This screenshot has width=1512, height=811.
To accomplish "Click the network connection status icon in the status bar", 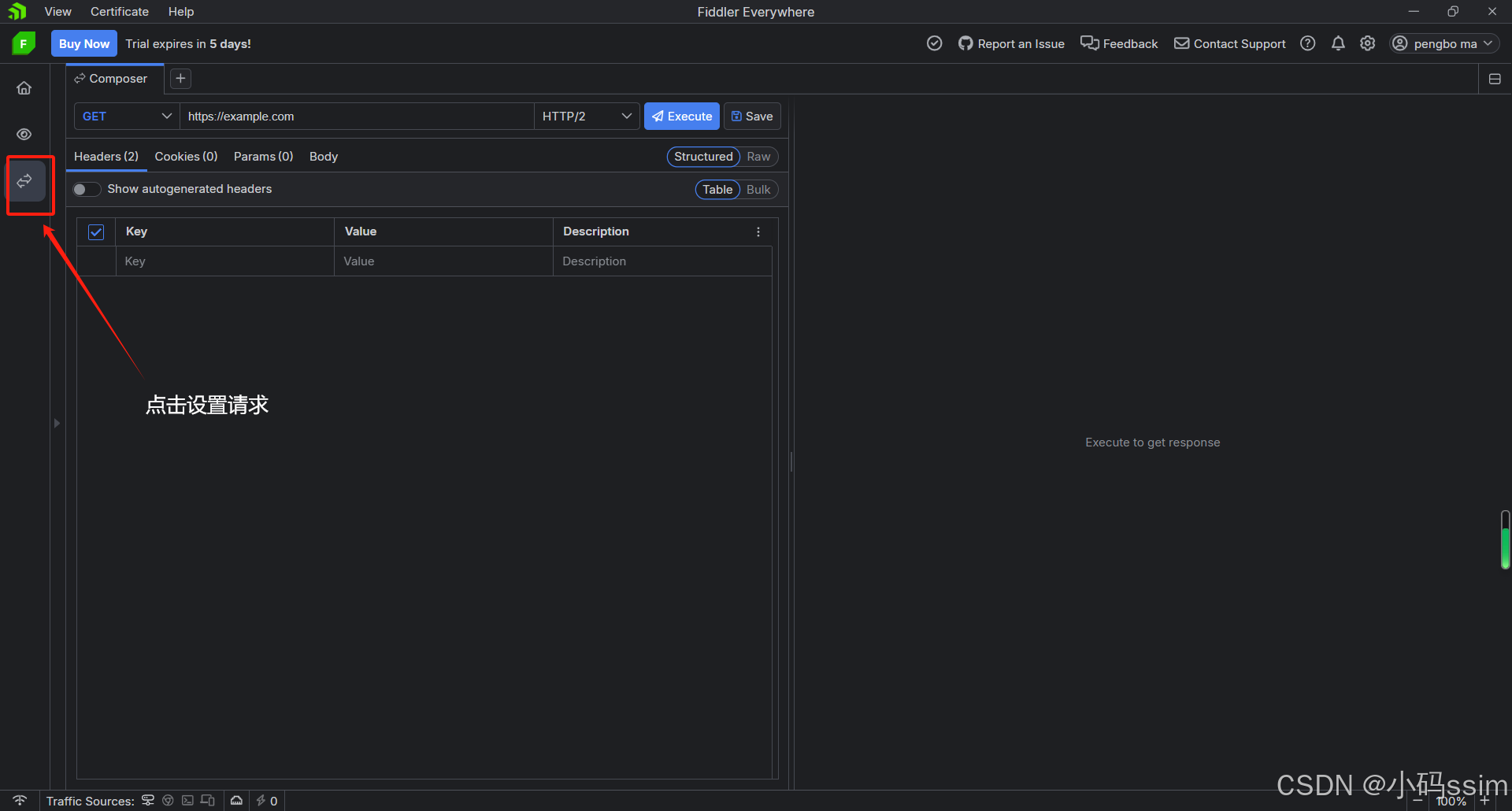I will coord(20,800).
